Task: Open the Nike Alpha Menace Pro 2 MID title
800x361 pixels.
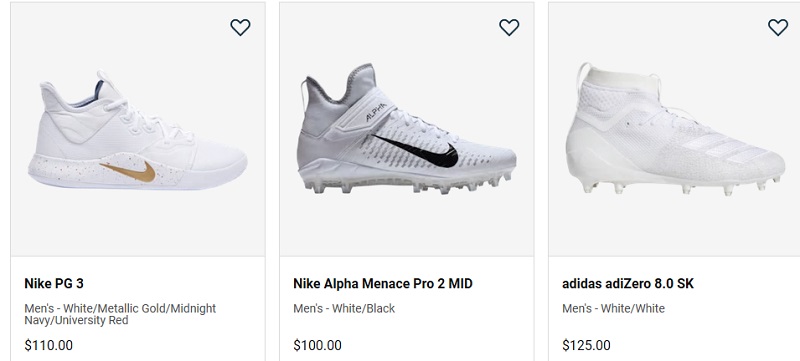Action: [383, 283]
